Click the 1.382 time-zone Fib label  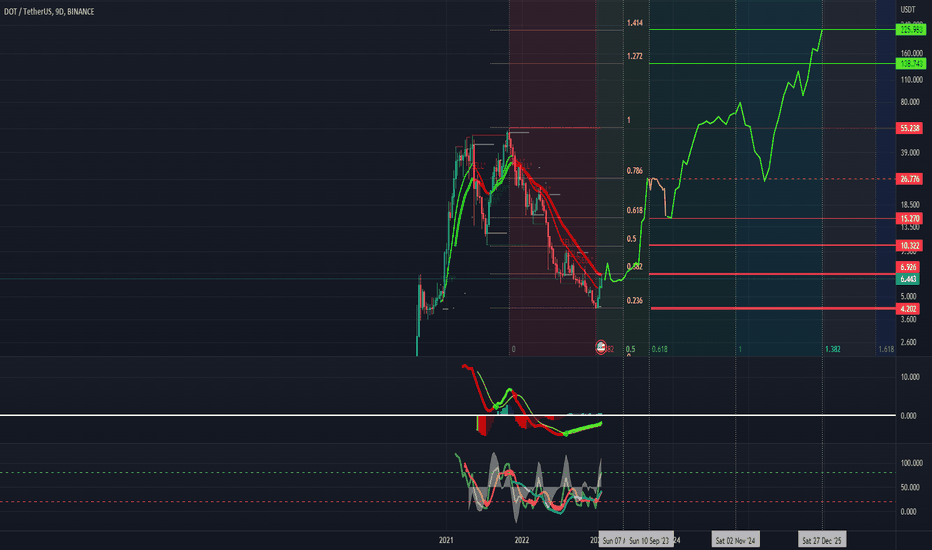pos(833,349)
